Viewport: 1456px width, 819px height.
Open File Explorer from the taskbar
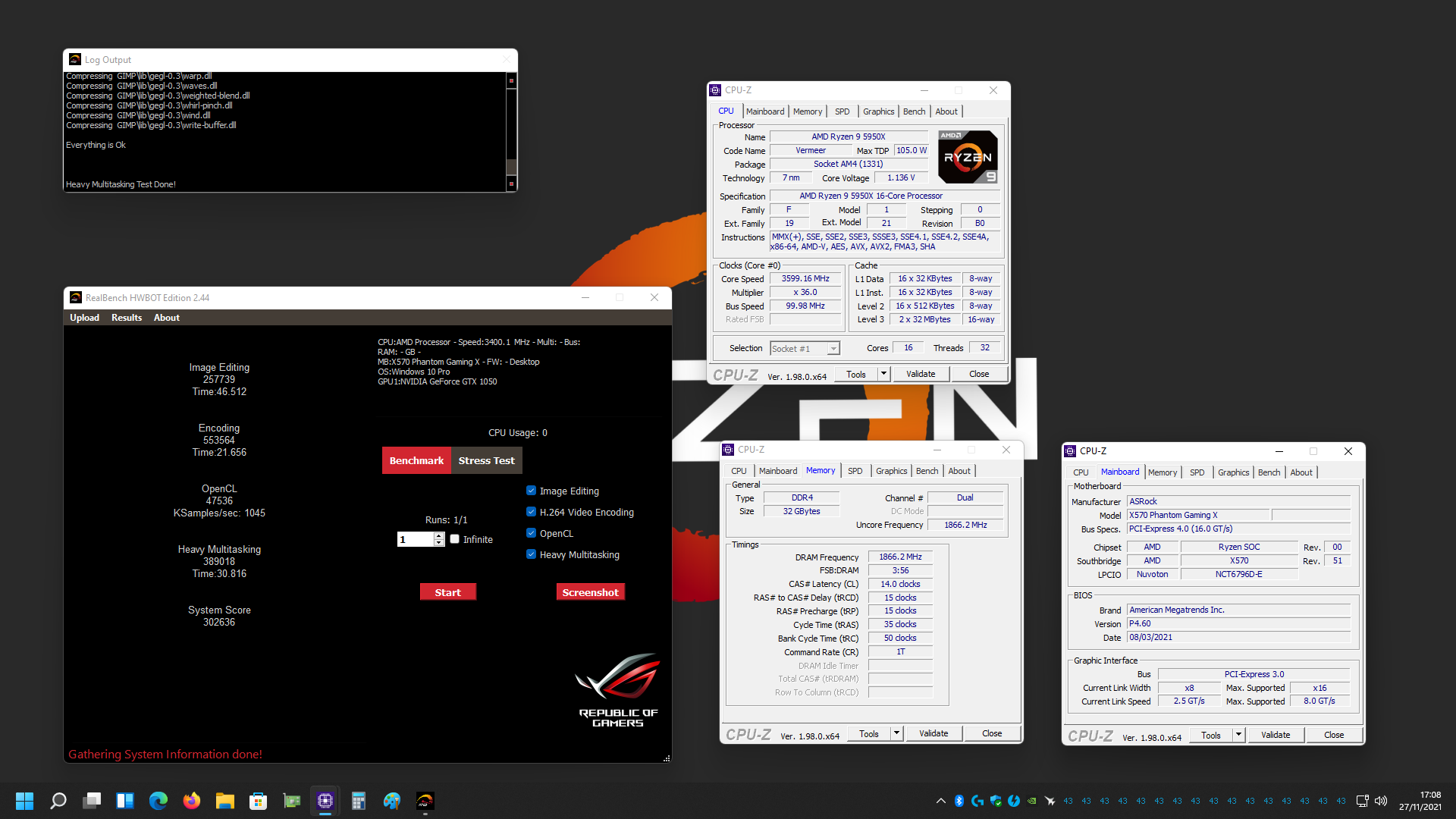225,801
